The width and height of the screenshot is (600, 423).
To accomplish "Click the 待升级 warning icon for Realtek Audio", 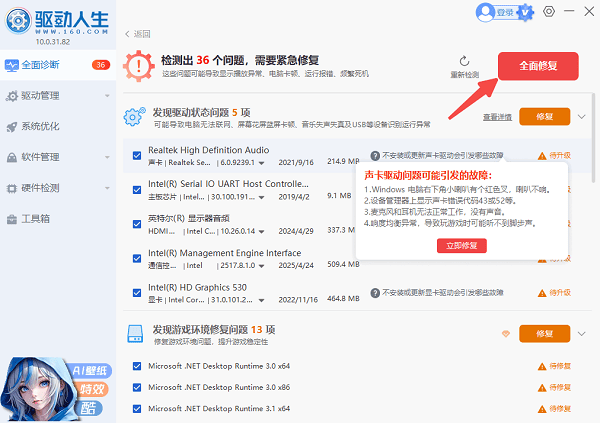I will click(x=541, y=156).
